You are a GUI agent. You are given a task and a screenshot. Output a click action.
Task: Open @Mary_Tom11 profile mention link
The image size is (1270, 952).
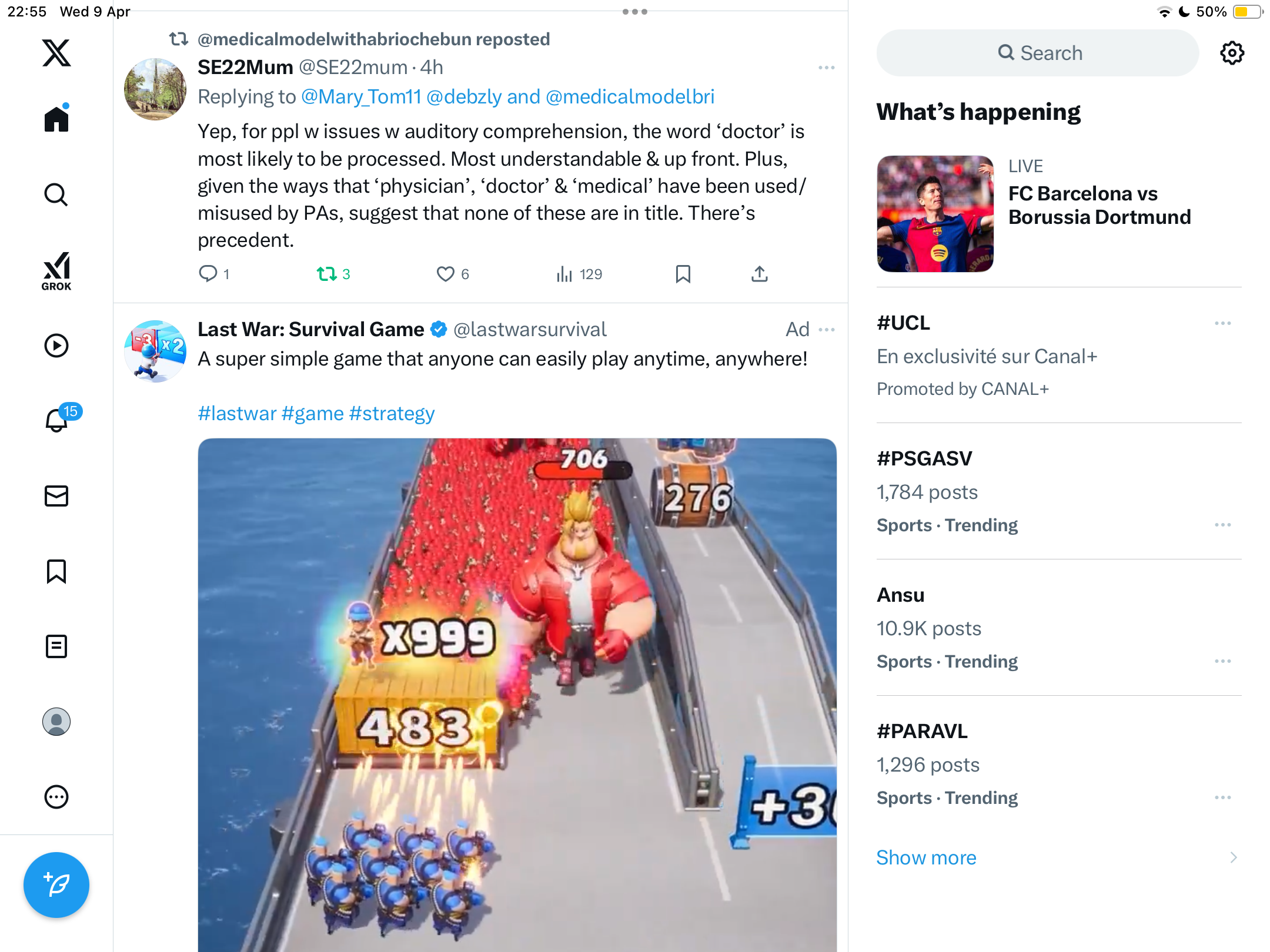(x=361, y=97)
